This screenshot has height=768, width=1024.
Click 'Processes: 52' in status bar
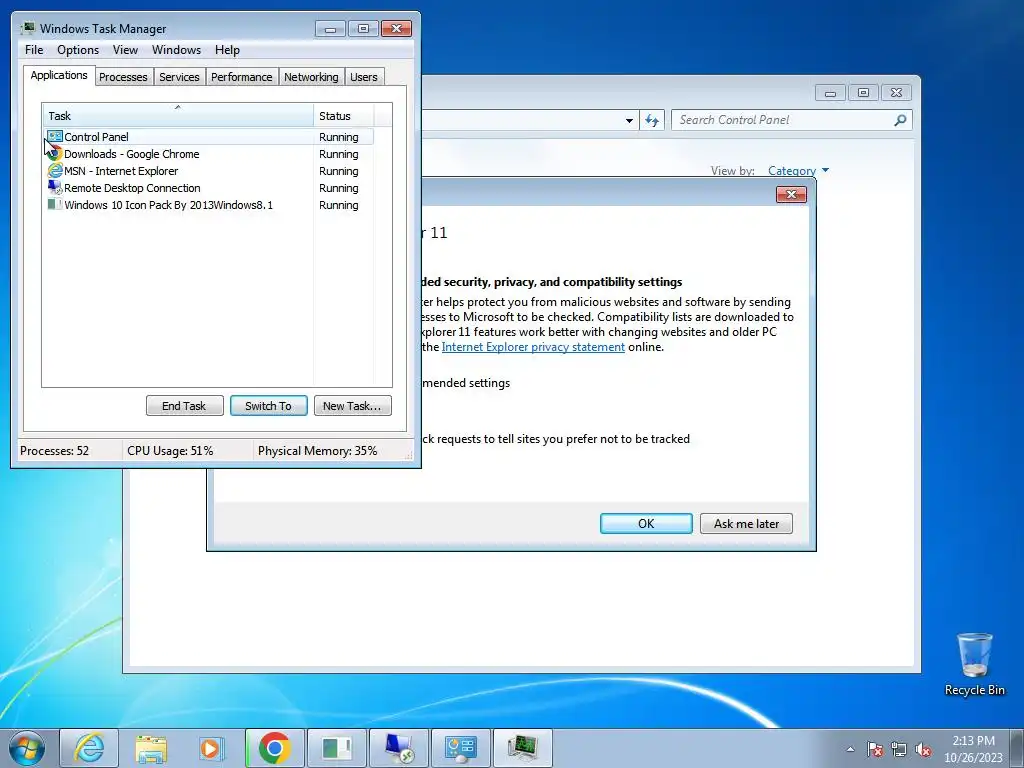click(54, 451)
